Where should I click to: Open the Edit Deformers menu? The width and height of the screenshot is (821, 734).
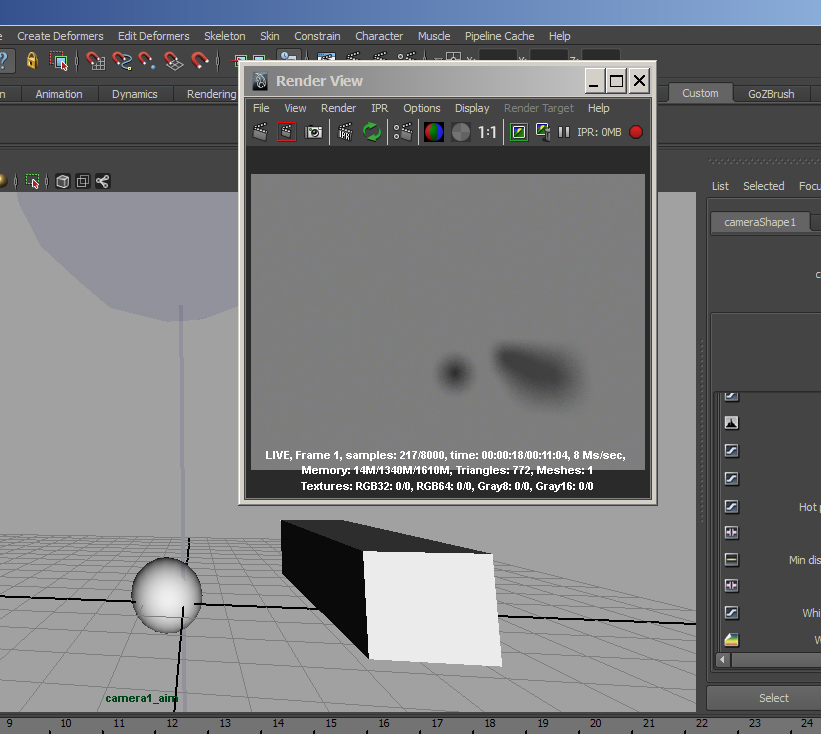click(x=153, y=36)
